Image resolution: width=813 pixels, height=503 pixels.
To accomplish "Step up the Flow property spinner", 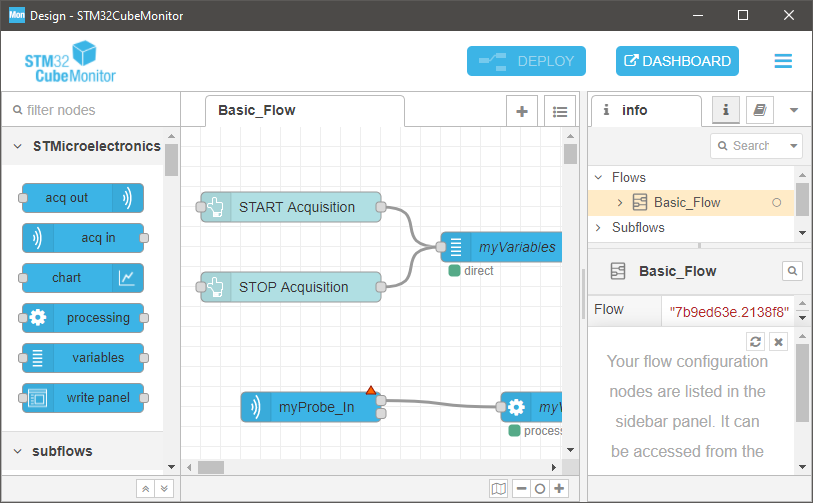I will [802, 303].
